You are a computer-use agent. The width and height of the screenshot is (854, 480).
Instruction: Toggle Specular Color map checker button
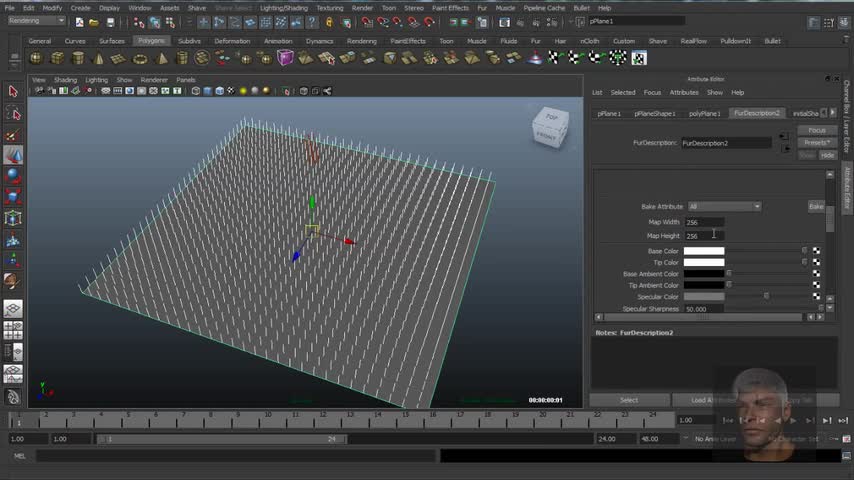[816, 297]
